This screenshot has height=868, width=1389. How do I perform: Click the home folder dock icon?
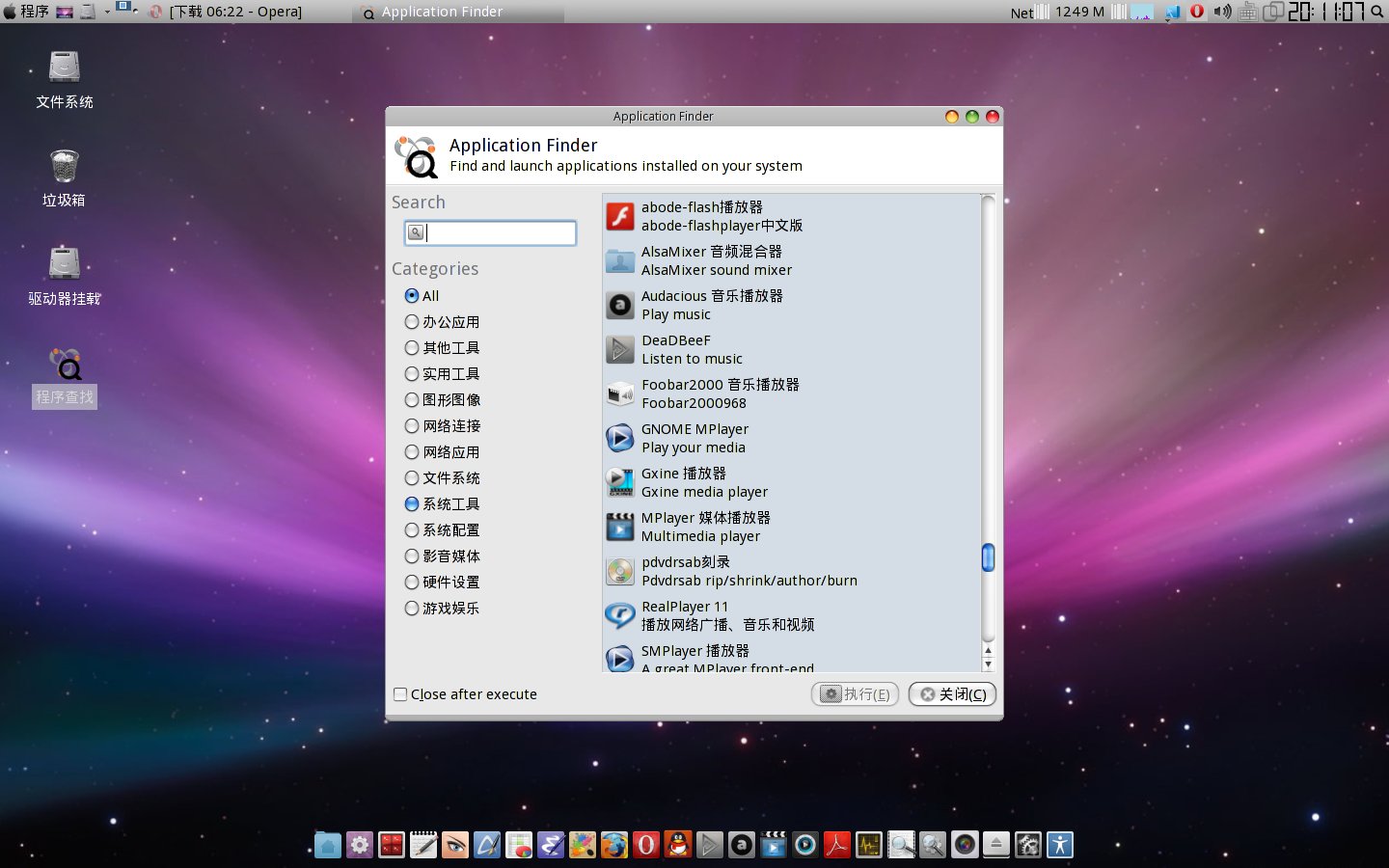click(x=328, y=845)
